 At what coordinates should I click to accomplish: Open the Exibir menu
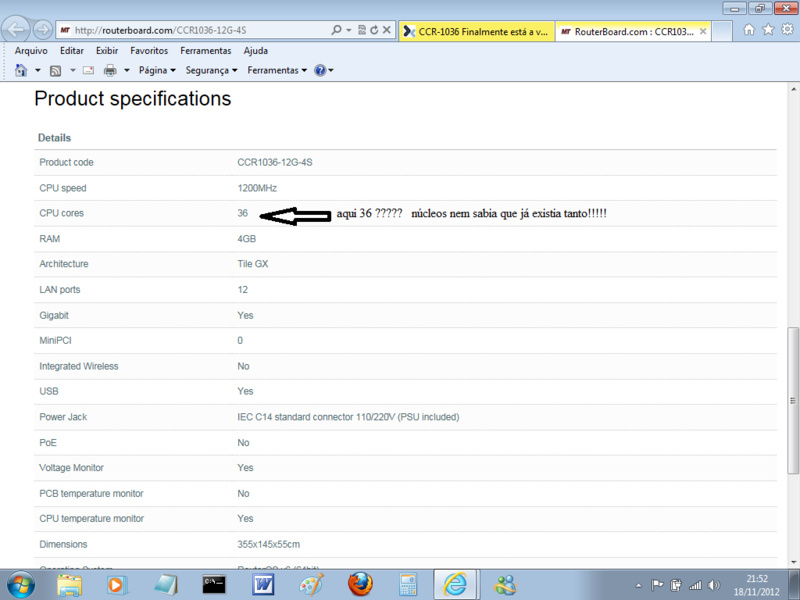(107, 51)
